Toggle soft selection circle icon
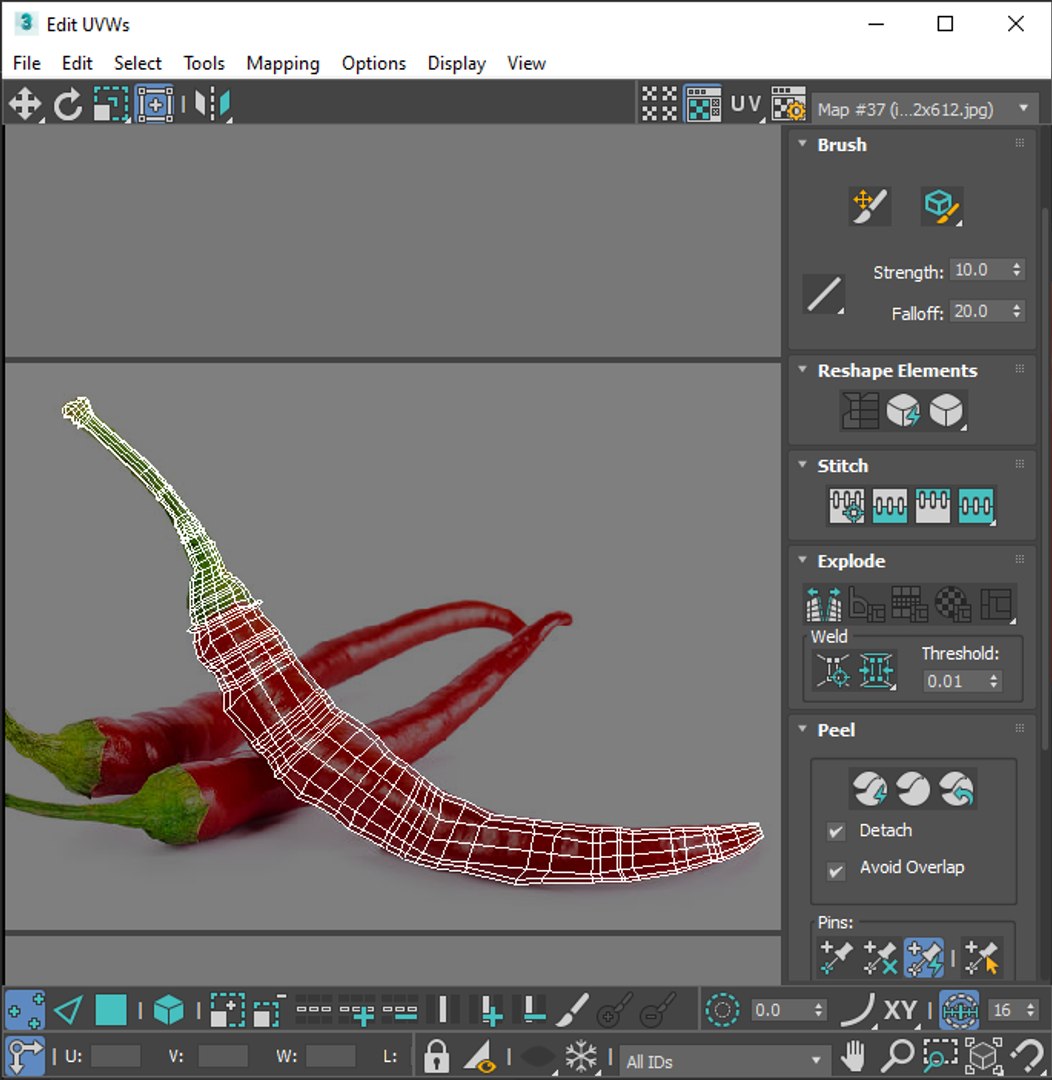This screenshot has width=1052, height=1080. click(x=722, y=1010)
